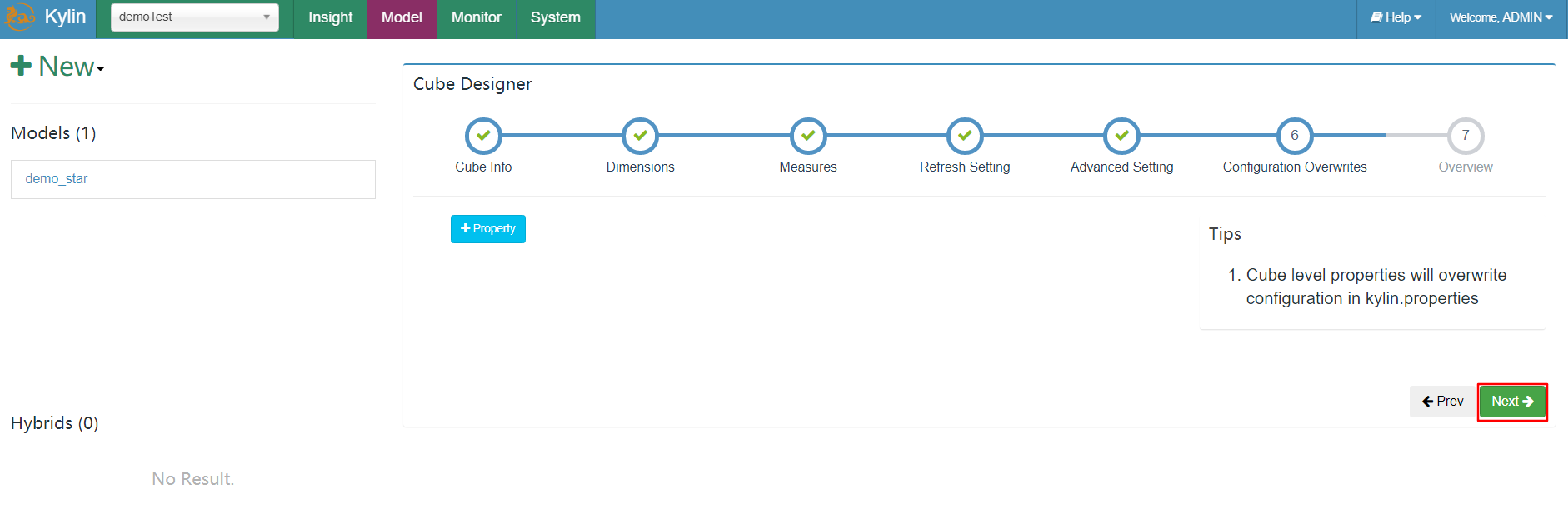Go to the Advanced Setting step circle
This screenshot has width=1568, height=524.
pos(1122,136)
